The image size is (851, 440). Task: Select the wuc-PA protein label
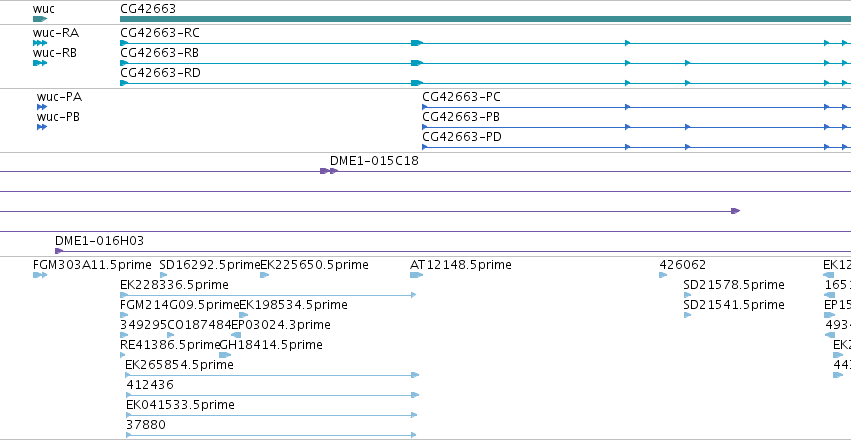[60, 97]
